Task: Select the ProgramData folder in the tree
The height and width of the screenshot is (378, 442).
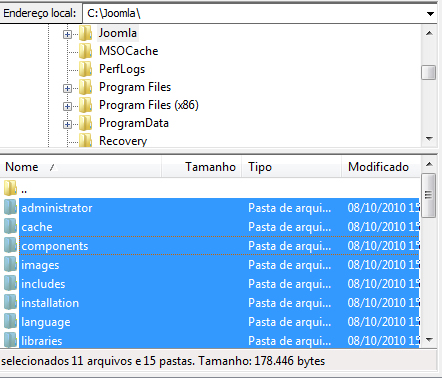Action: [x=134, y=123]
